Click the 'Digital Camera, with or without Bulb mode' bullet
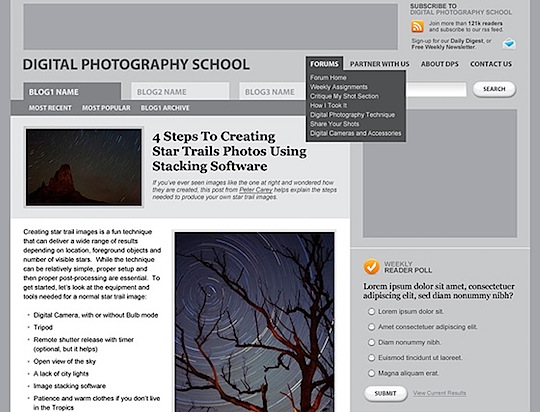Viewport: 540px width, 412px height. 96,315
